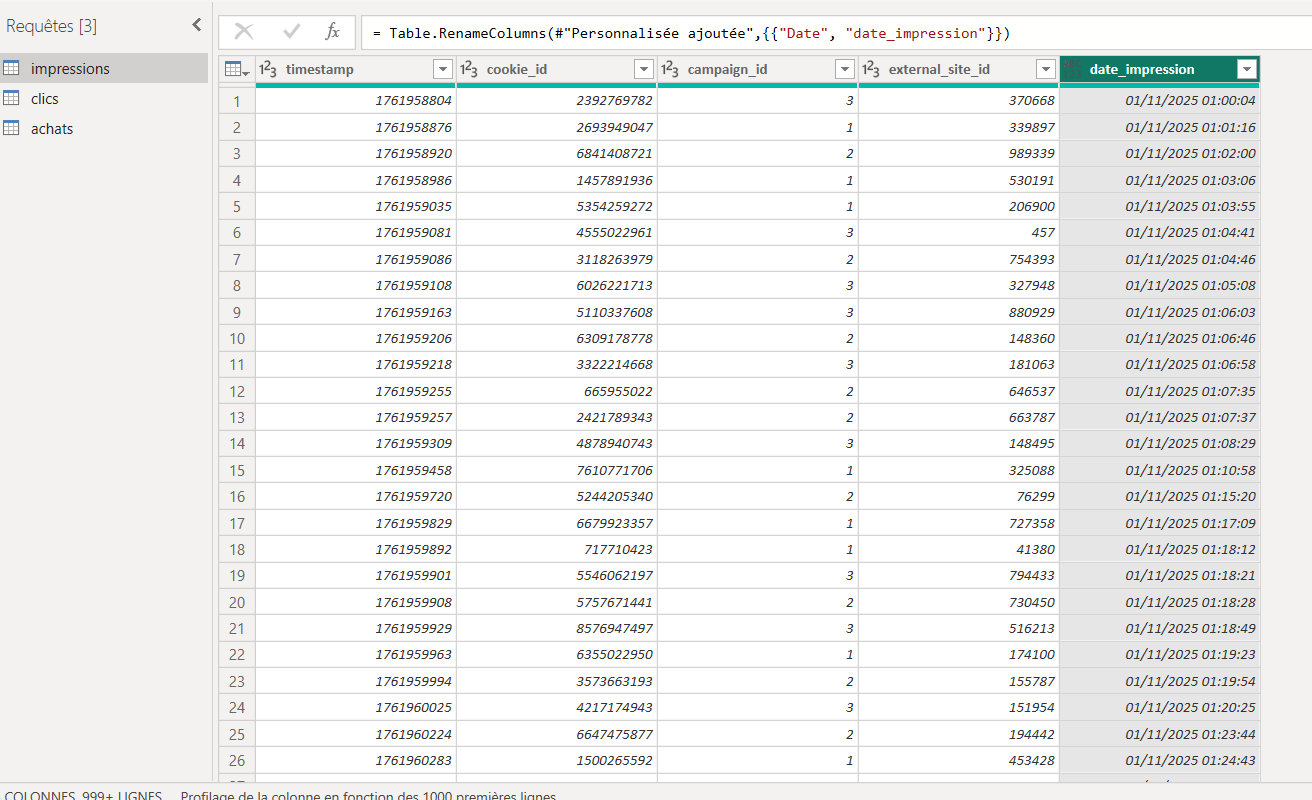The width and height of the screenshot is (1312, 800).
Task: Open the clics query
Action: click(45, 99)
